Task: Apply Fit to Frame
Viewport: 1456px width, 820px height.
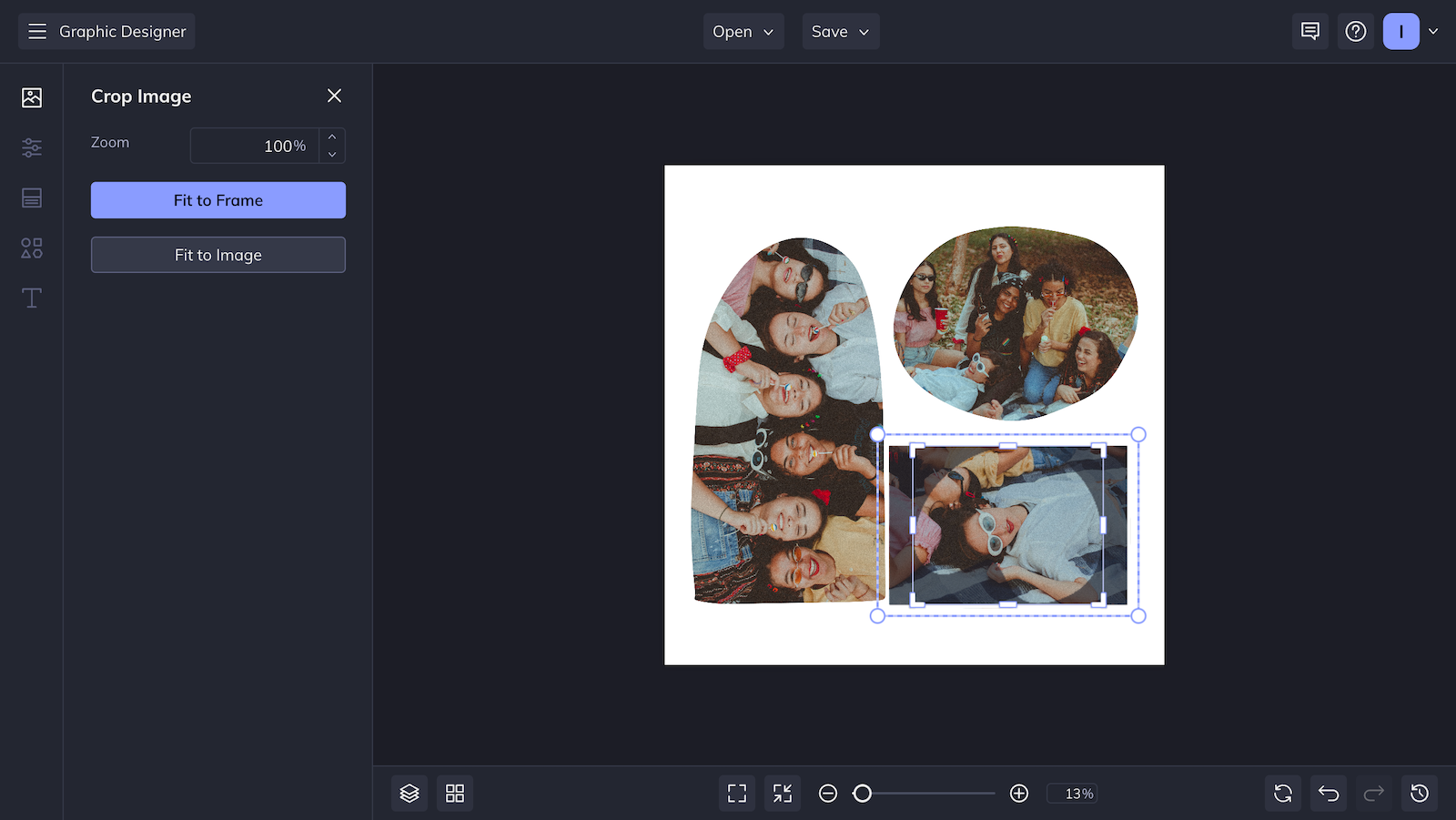Action: 217,199
